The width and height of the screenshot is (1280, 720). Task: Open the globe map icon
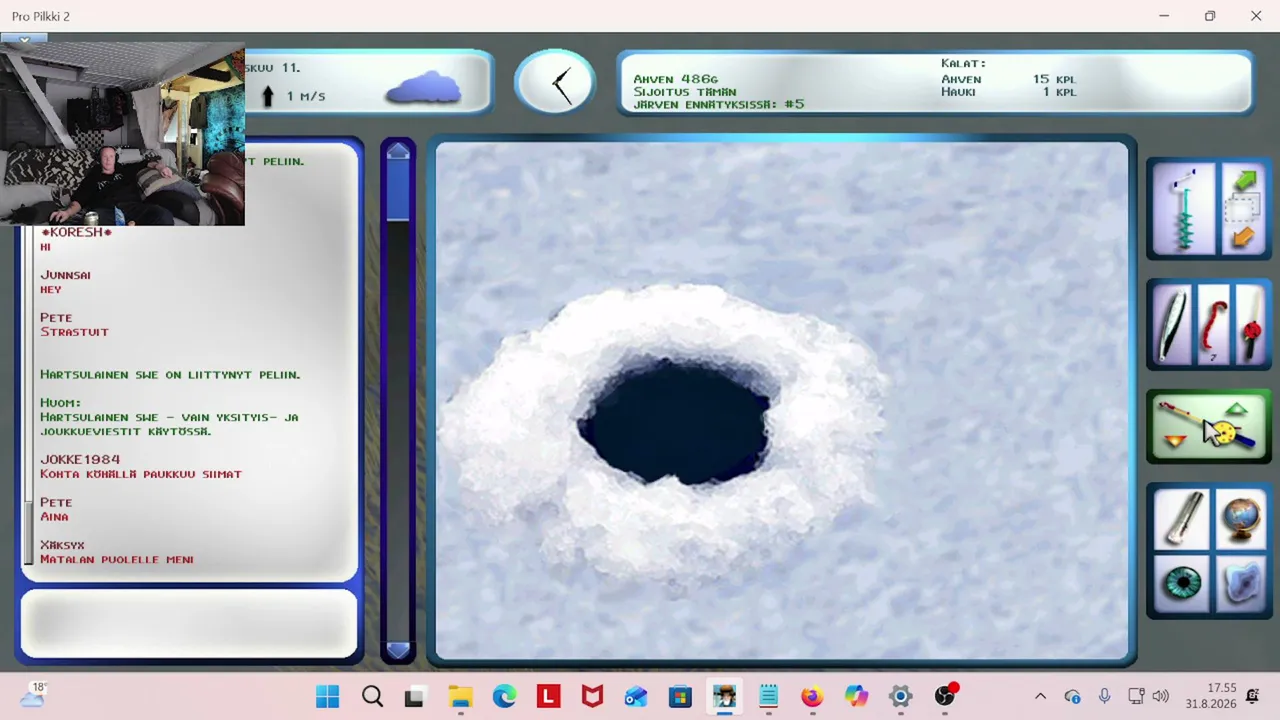click(1240, 519)
